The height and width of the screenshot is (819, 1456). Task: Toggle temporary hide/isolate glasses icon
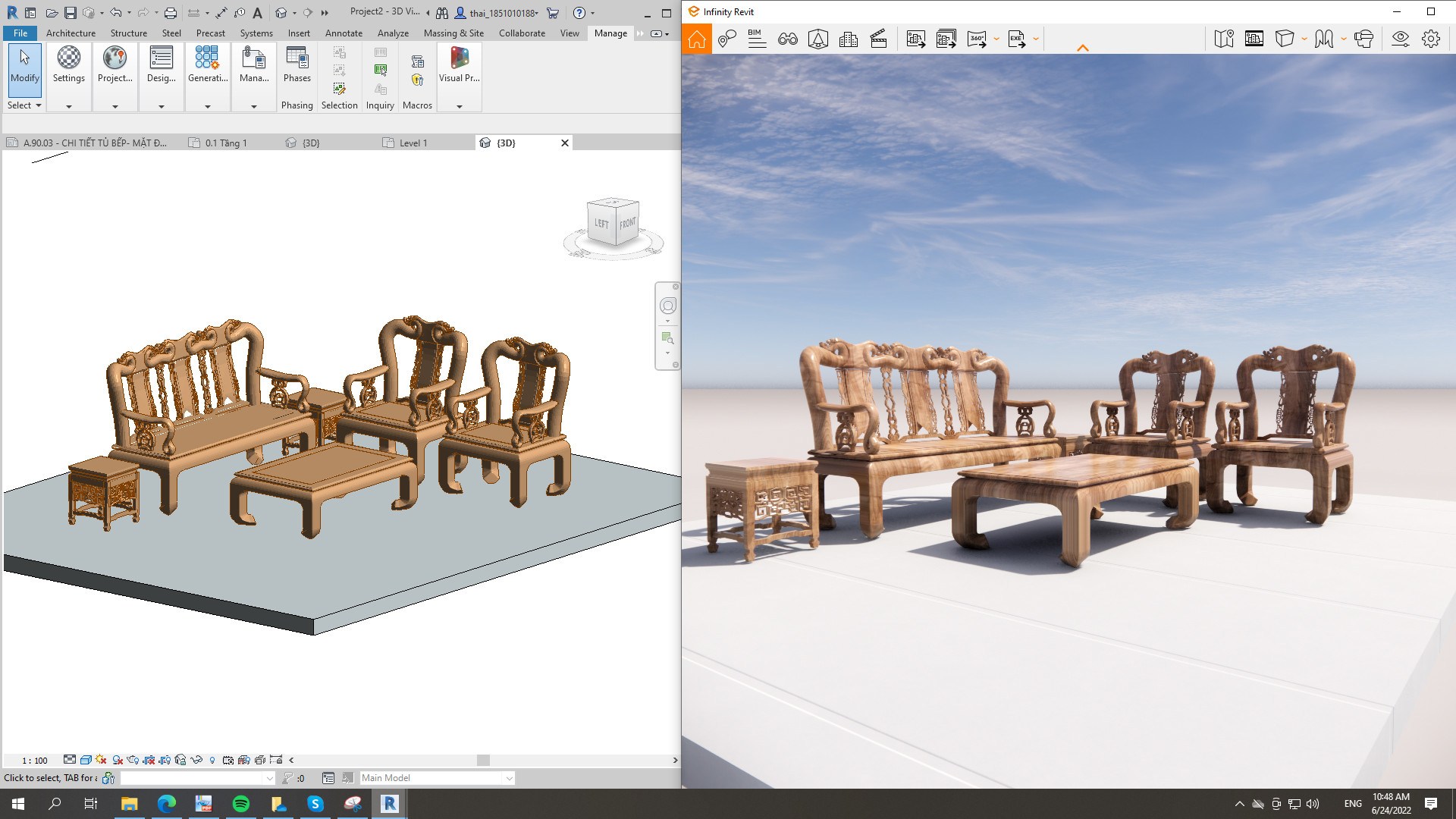point(196,760)
